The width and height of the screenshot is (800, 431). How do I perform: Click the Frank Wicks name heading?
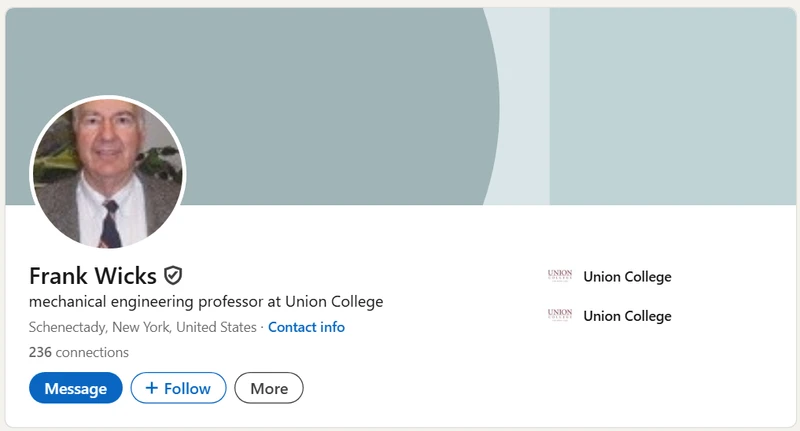93,275
